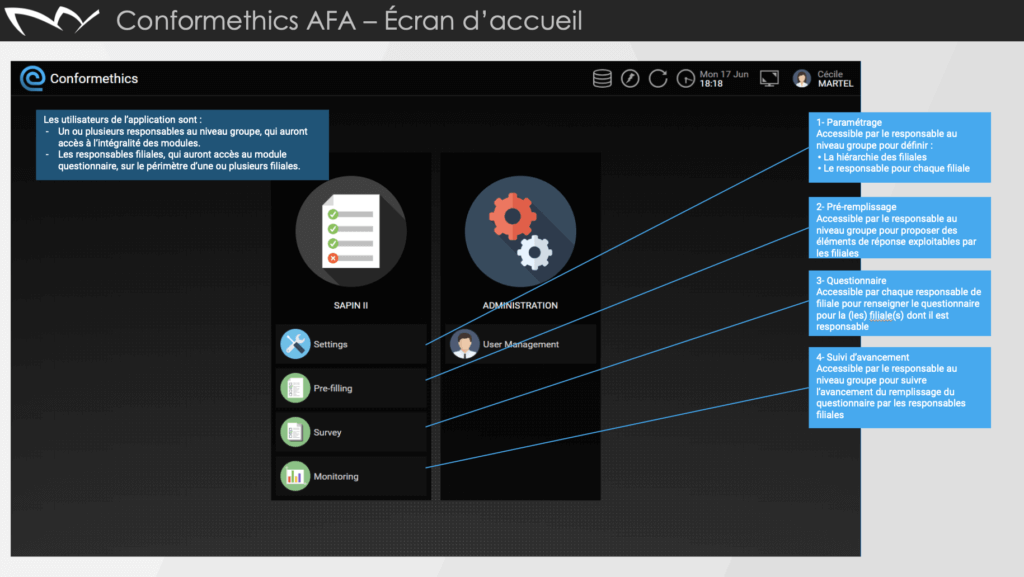
Task: Open the Settings menu entry
Action: point(351,344)
